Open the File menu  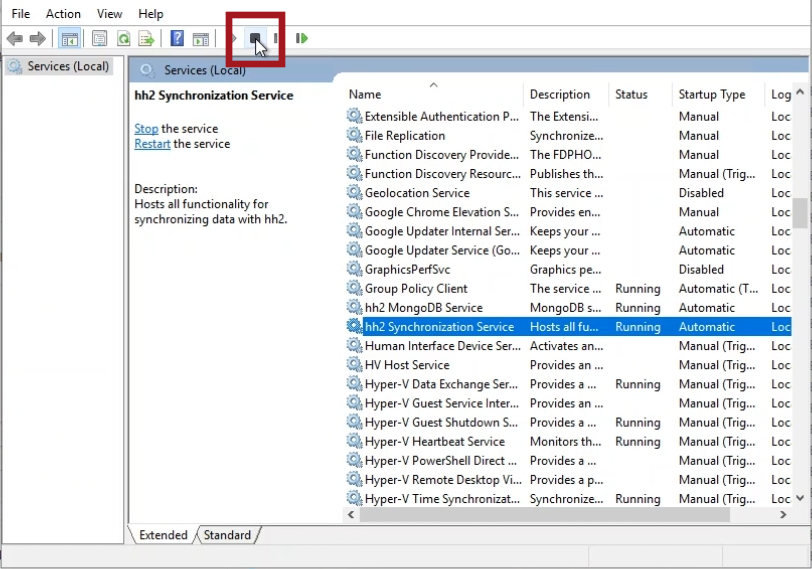(21, 13)
